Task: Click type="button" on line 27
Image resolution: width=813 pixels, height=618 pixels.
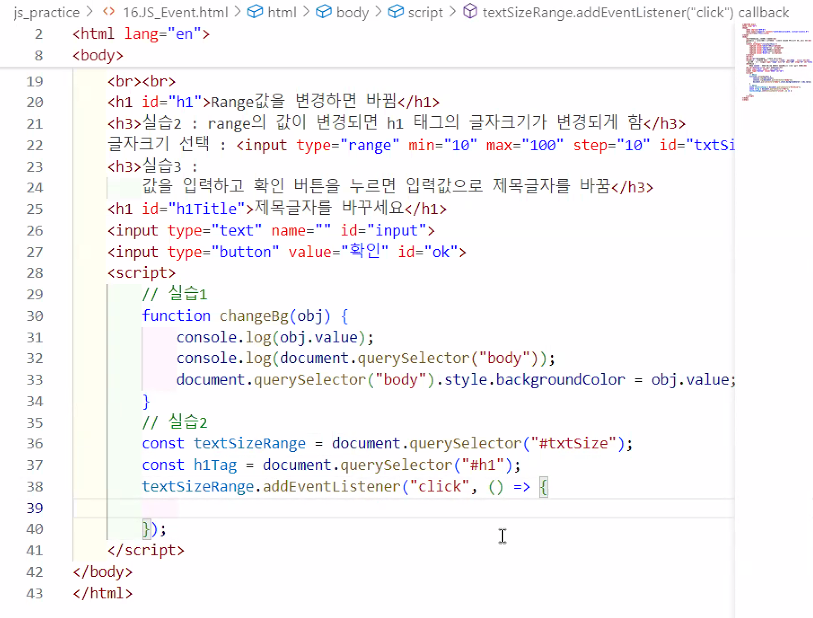Action: click(223, 252)
